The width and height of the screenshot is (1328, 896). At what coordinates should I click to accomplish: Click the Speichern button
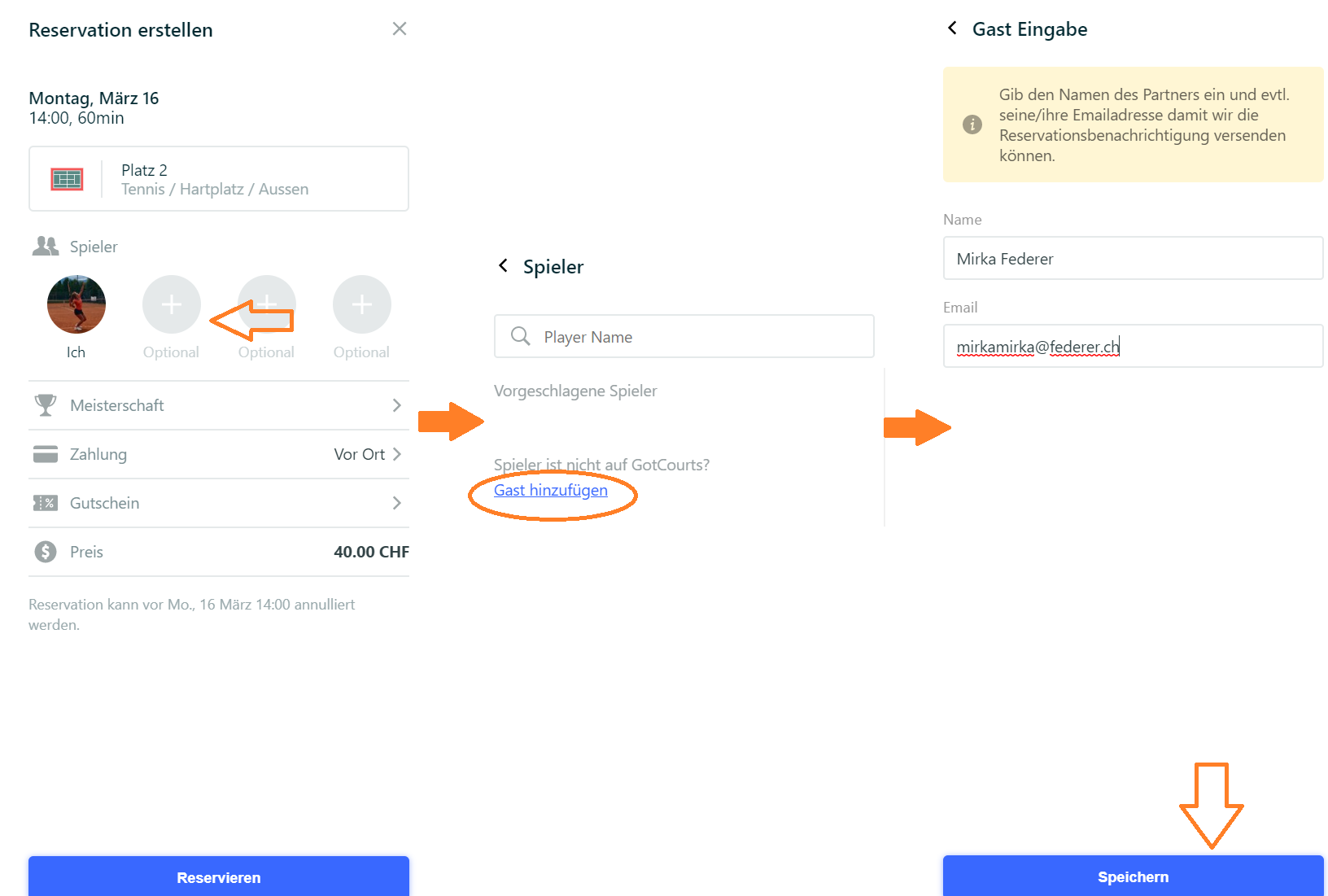coord(1134,876)
